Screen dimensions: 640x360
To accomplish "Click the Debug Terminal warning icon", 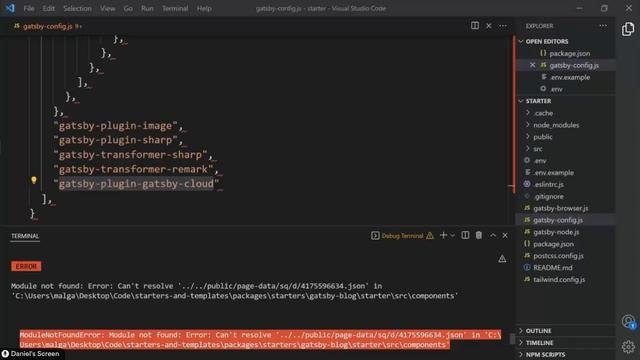I will (x=430, y=236).
